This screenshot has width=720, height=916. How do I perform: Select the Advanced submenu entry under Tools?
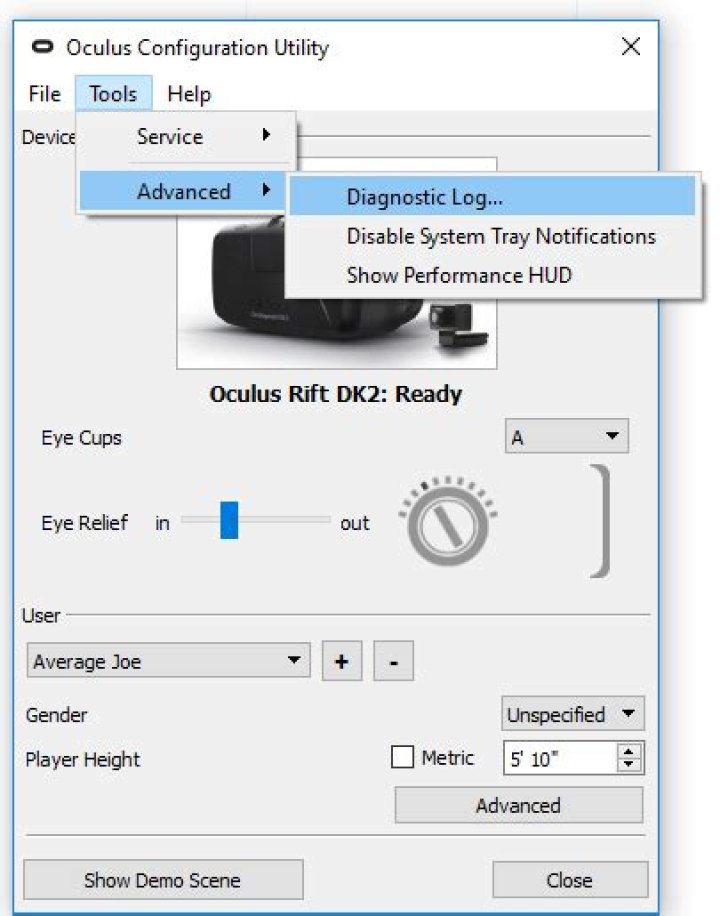tap(184, 191)
